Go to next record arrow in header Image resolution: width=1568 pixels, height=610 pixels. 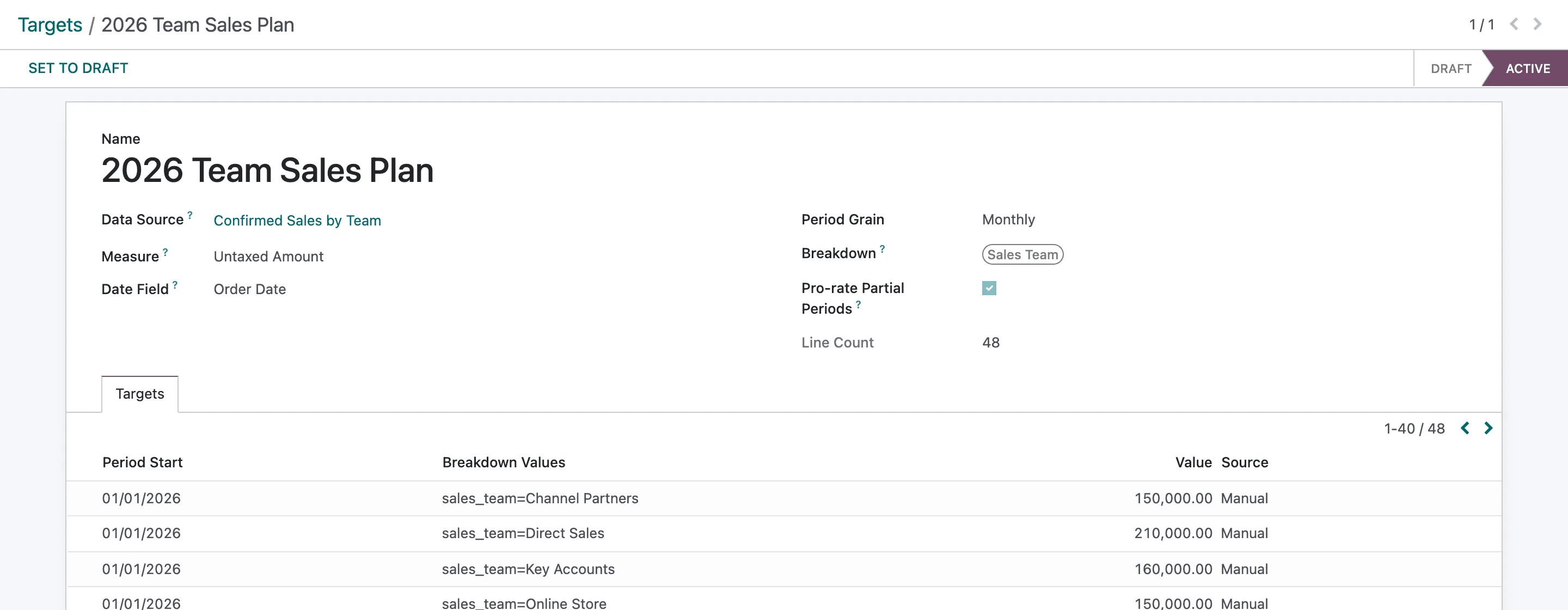(1538, 25)
